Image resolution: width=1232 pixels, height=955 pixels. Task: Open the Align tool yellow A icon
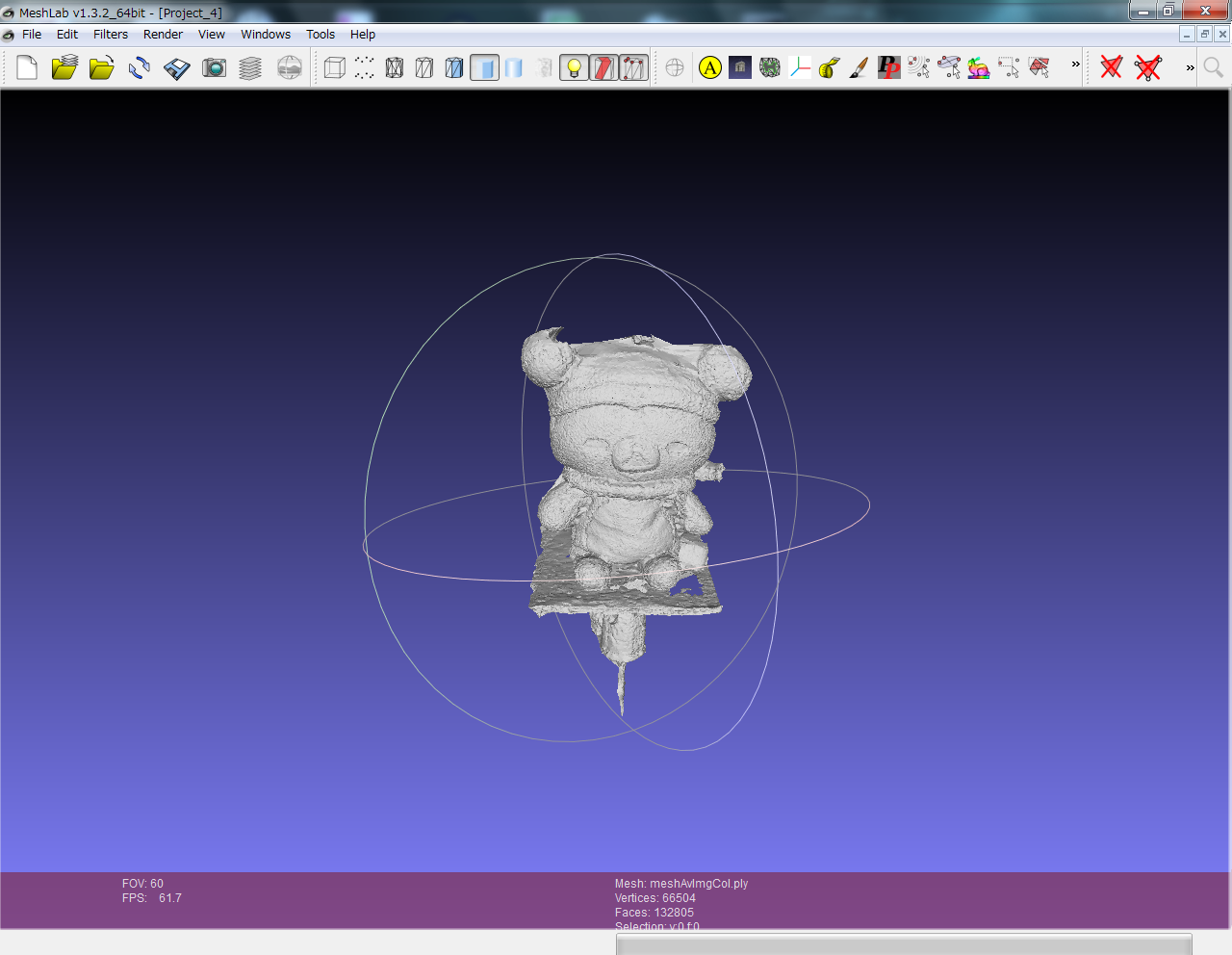[710, 67]
